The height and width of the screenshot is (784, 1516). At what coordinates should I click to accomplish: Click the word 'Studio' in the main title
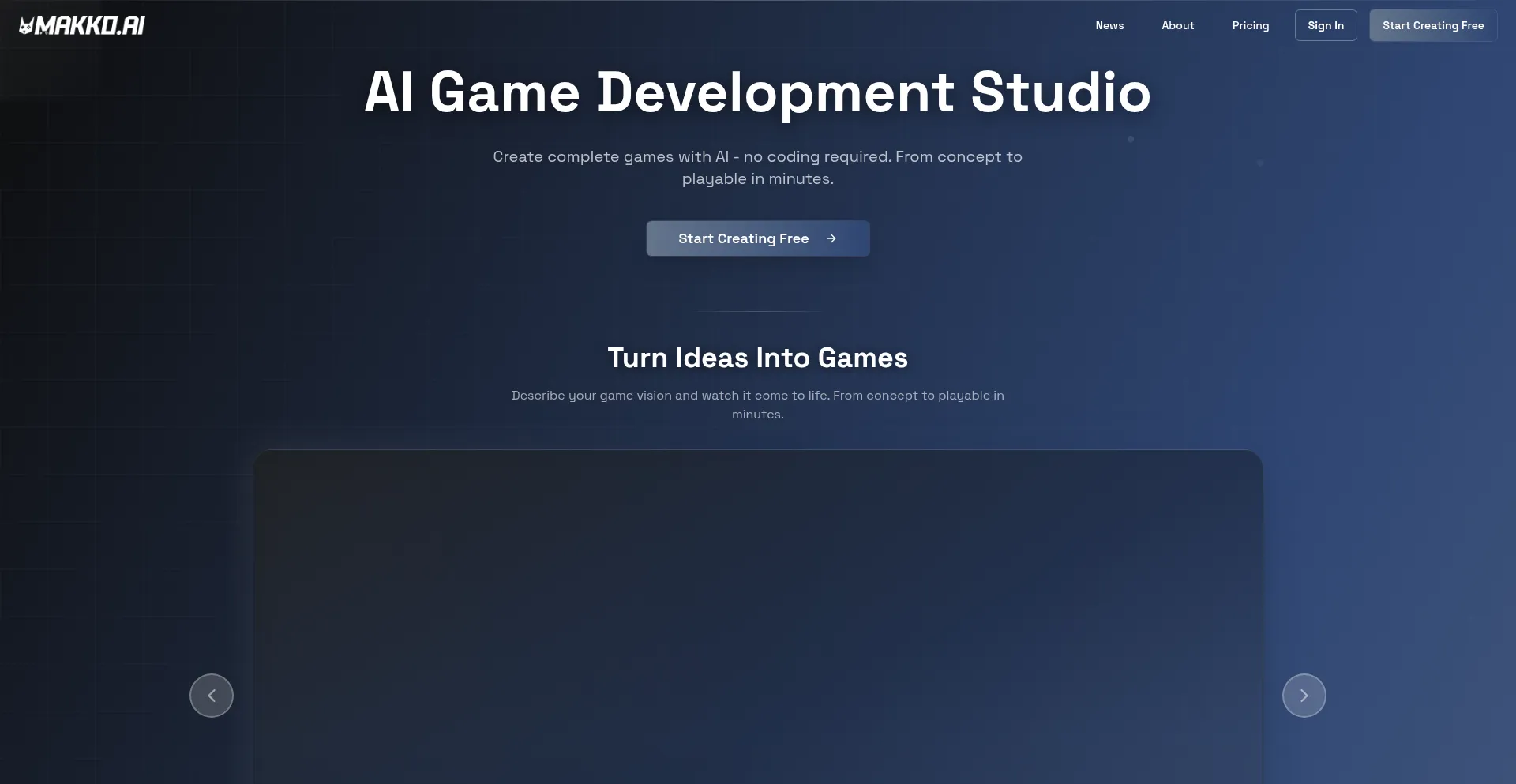(x=1060, y=92)
